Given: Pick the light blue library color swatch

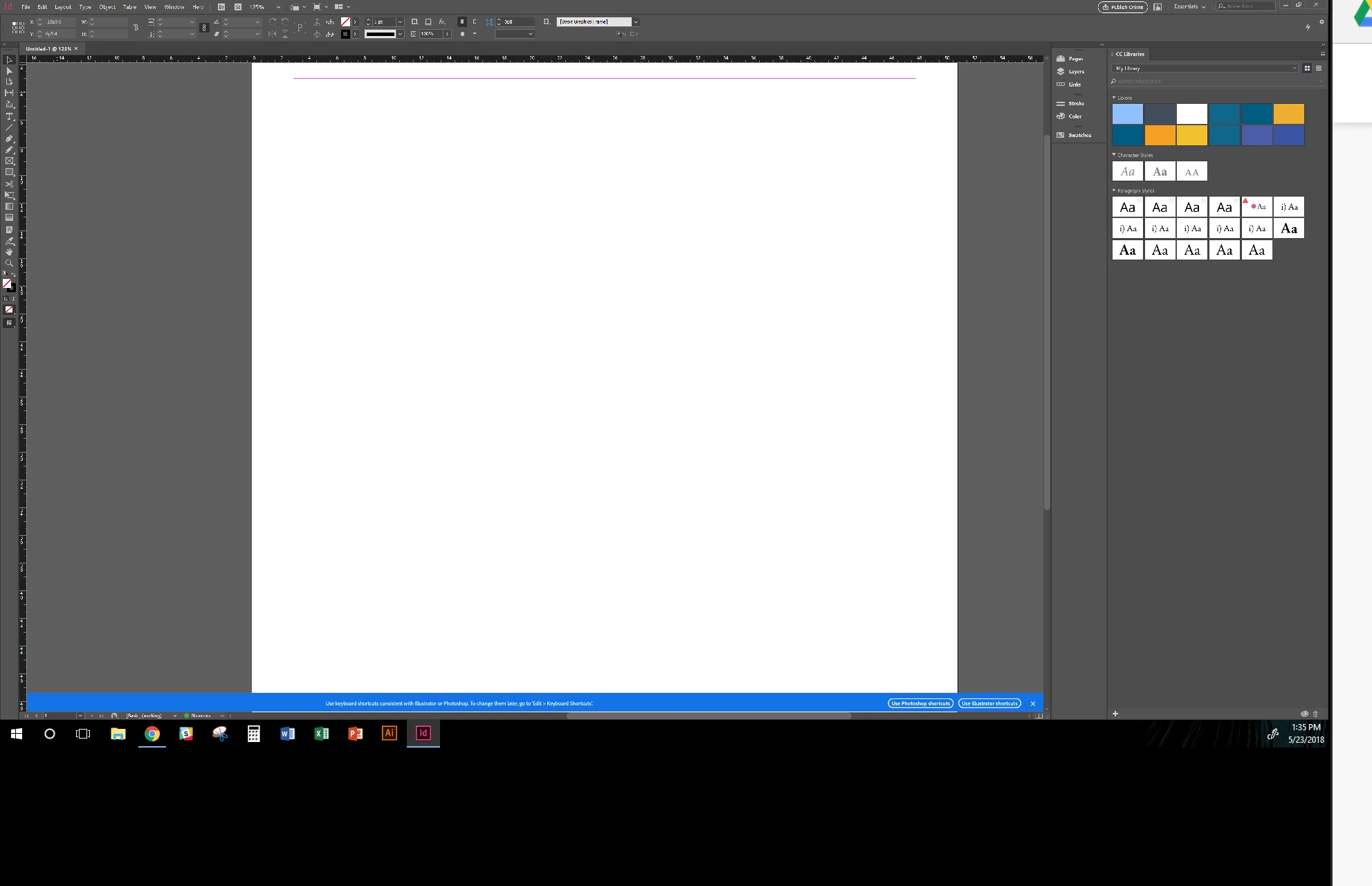Looking at the screenshot, I should (x=1127, y=114).
